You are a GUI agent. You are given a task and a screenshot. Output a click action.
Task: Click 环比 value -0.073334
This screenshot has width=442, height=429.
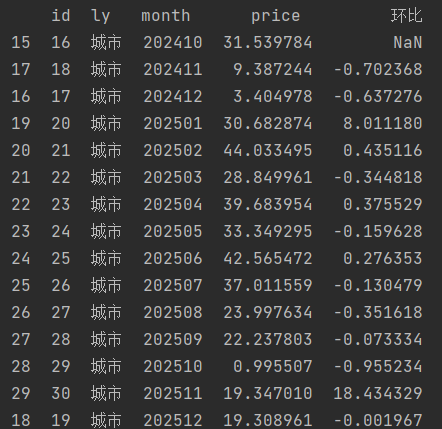pyautogui.click(x=378, y=340)
